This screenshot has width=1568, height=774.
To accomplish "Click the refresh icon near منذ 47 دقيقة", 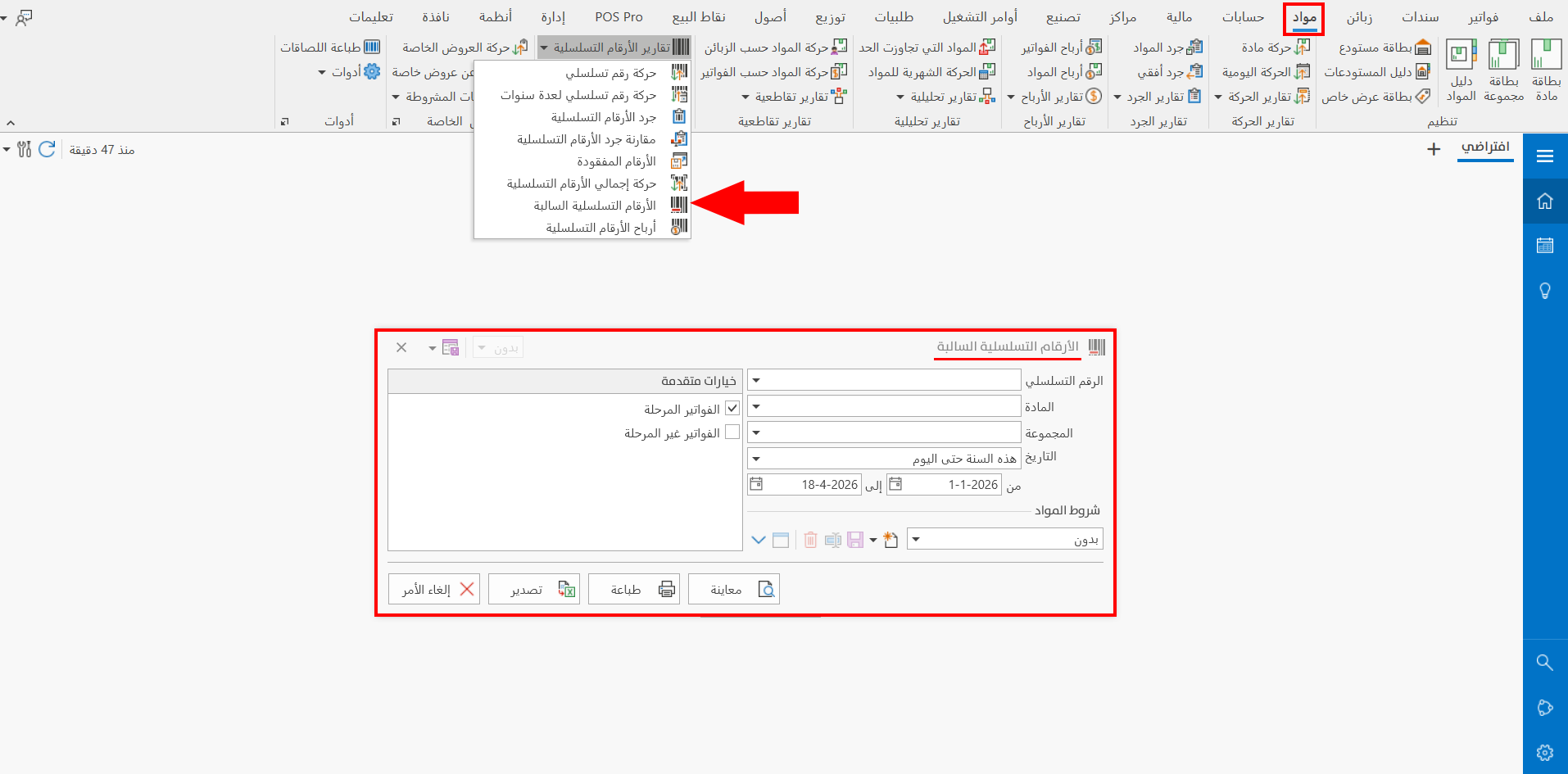I will point(47,149).
